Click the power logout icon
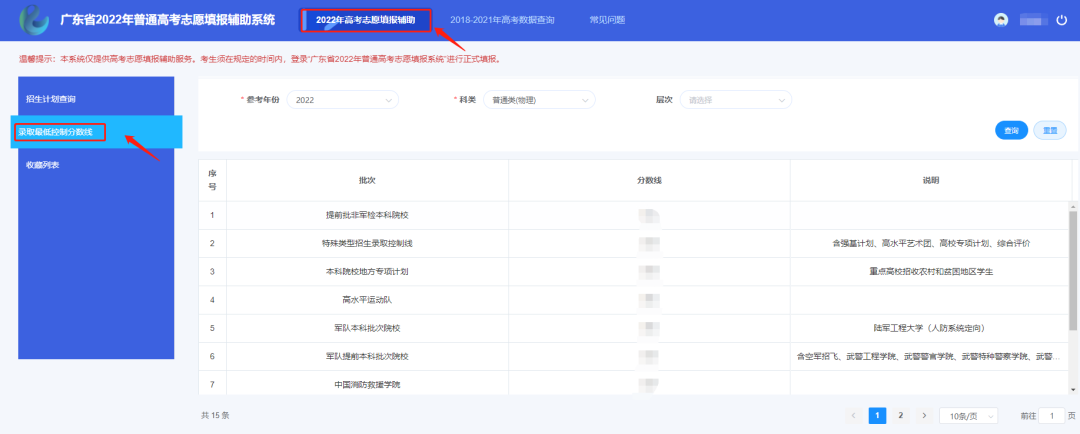Image resolution: width=1080 pixels, height=434 pixels. [x=1061, y=20]
